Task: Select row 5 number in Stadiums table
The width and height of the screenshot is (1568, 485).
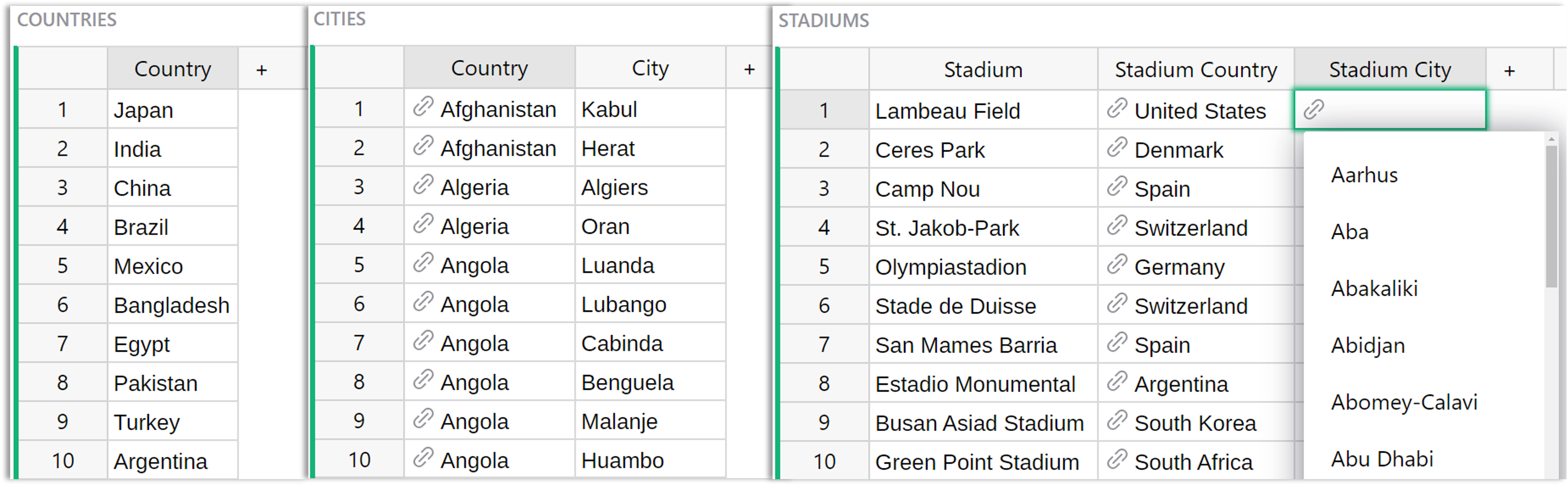Action: pyautogui.click(x=823, y=267)
